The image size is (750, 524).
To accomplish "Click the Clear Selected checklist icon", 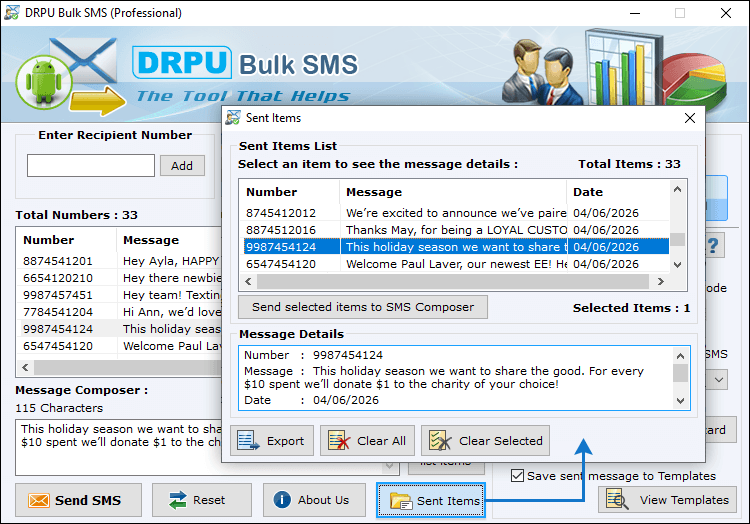I will [x=440, y=440].
